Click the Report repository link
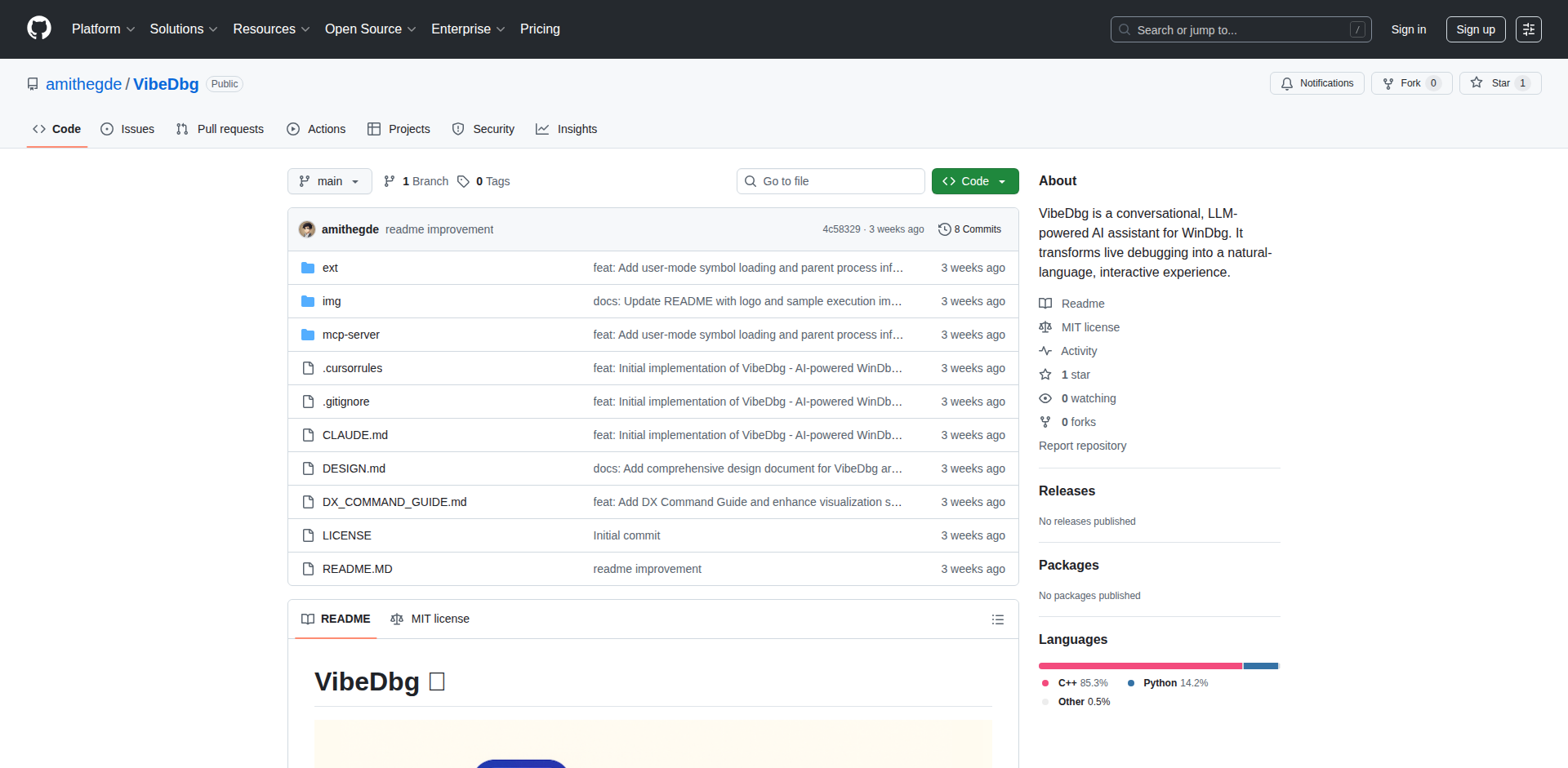 pyautogui.click(x=1082, y=446)
